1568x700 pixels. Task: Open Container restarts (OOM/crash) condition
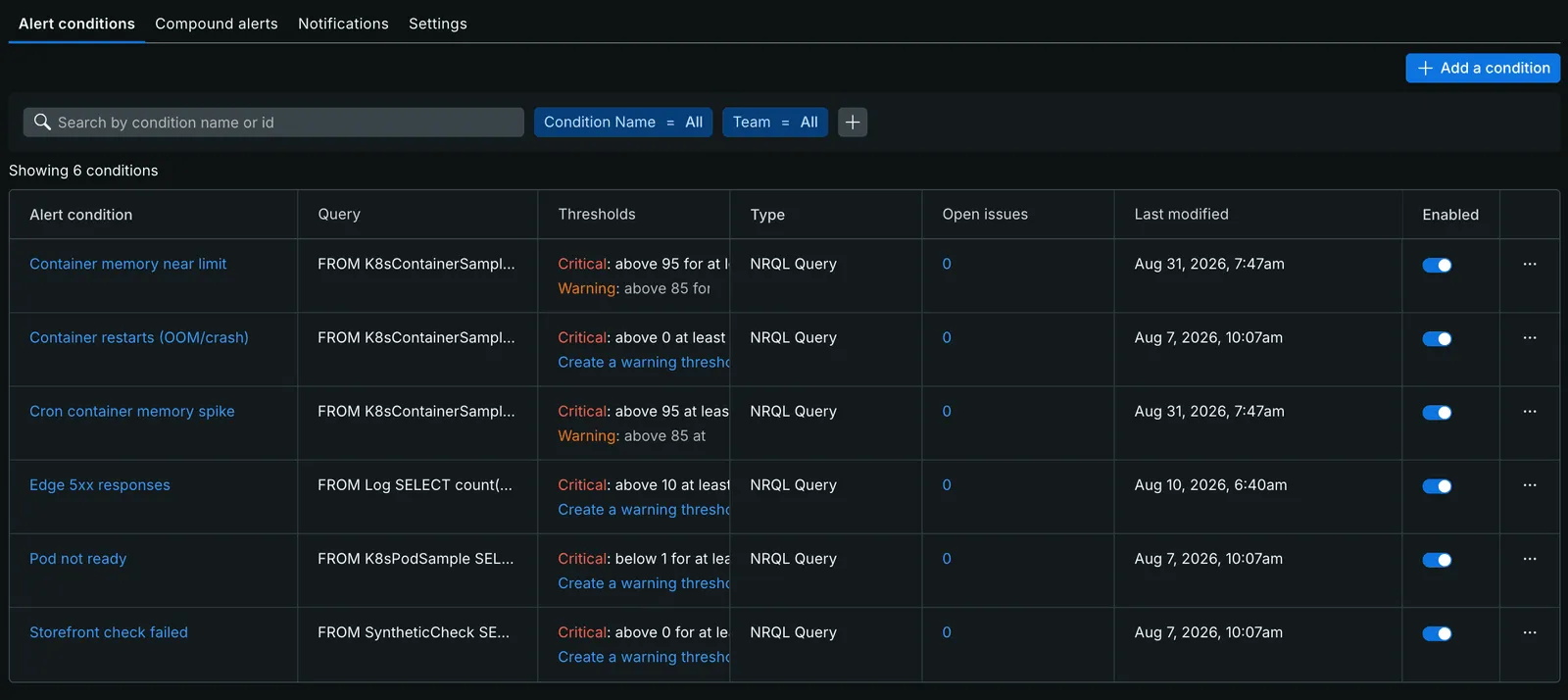click(x=139, y=337)
